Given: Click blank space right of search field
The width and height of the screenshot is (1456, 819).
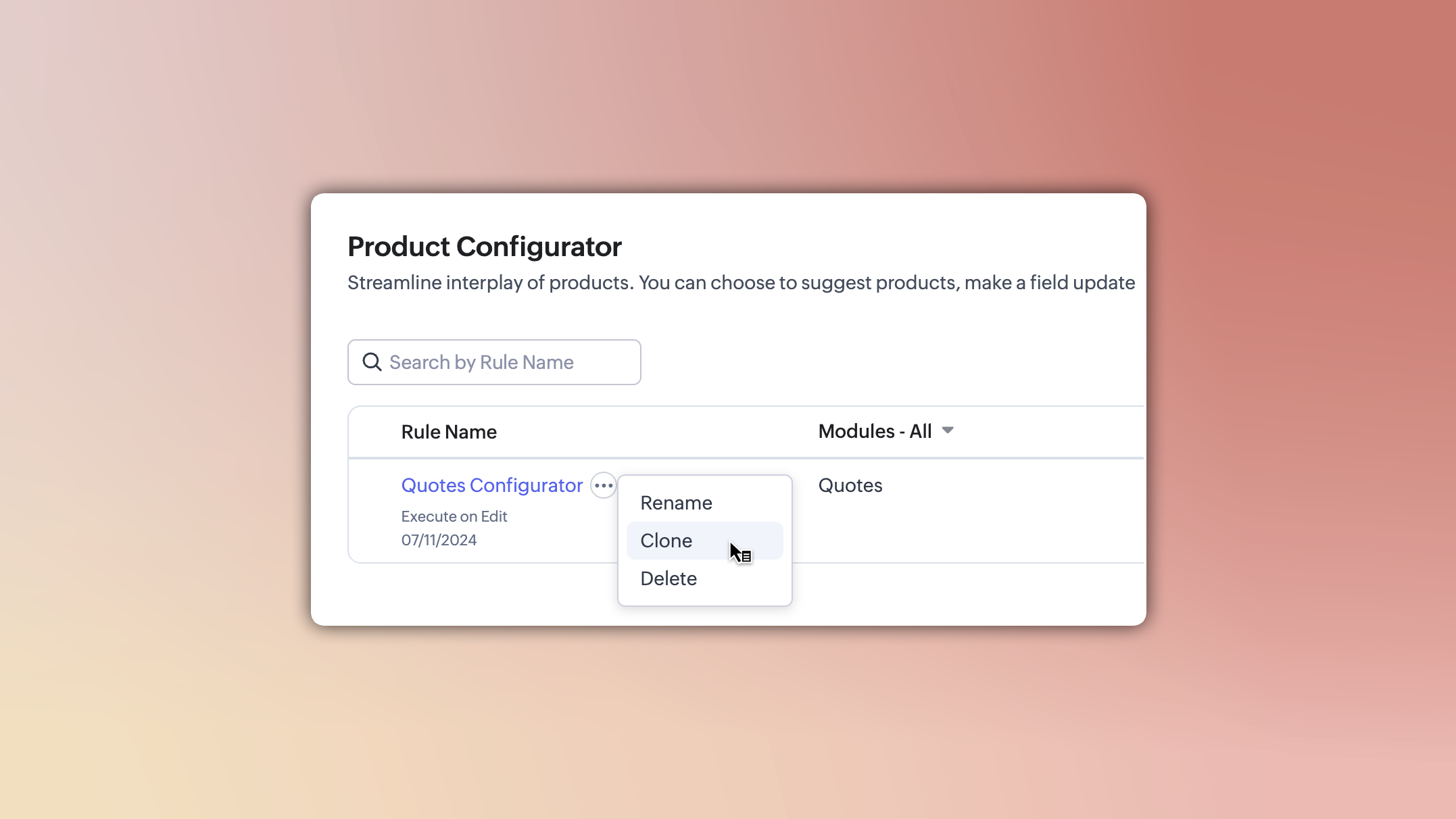Looking at the screenshot, I should tap(879, 362).
